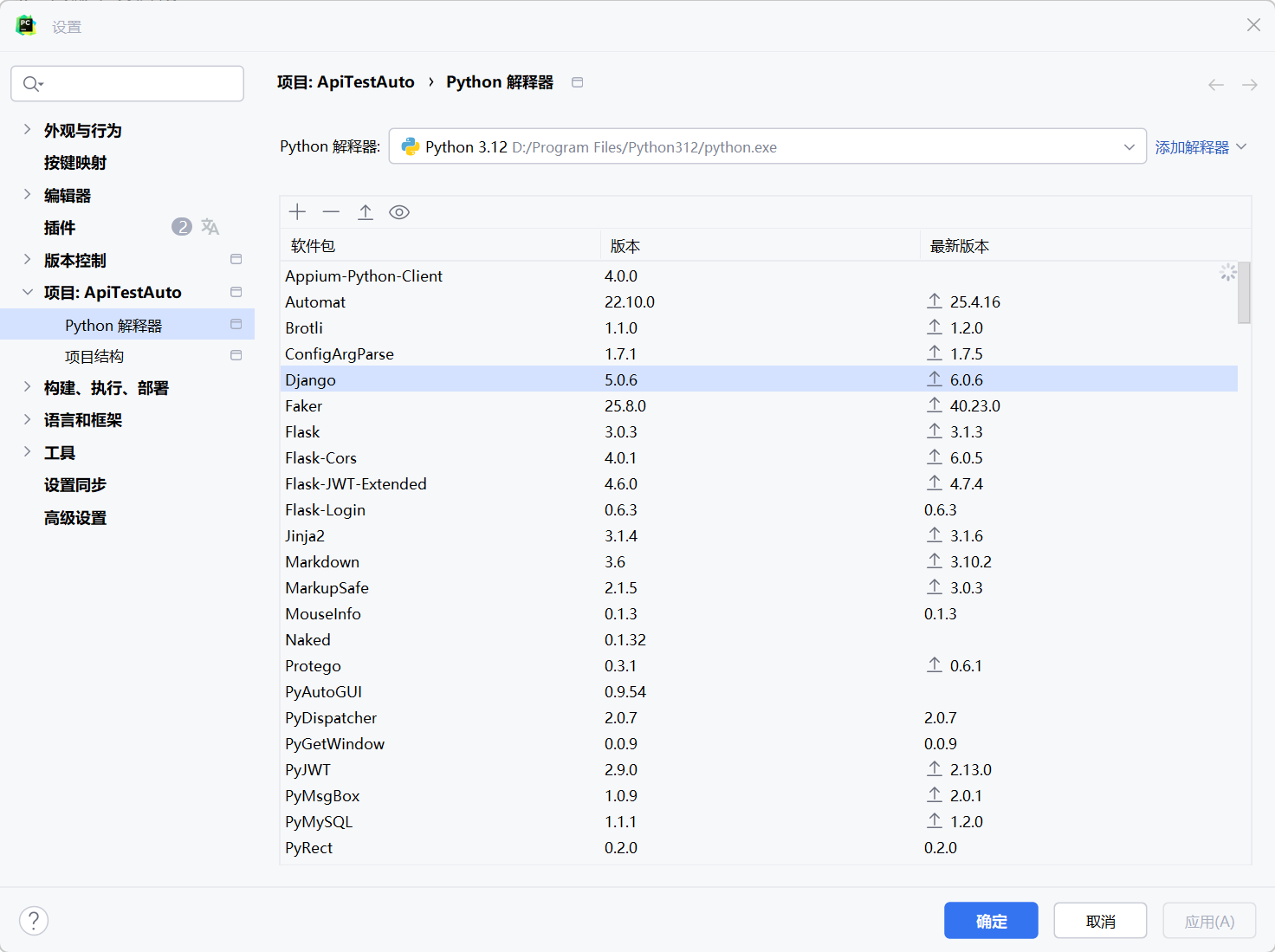
Task: Select the MouseInfo package row
Action: click(759, 613)
